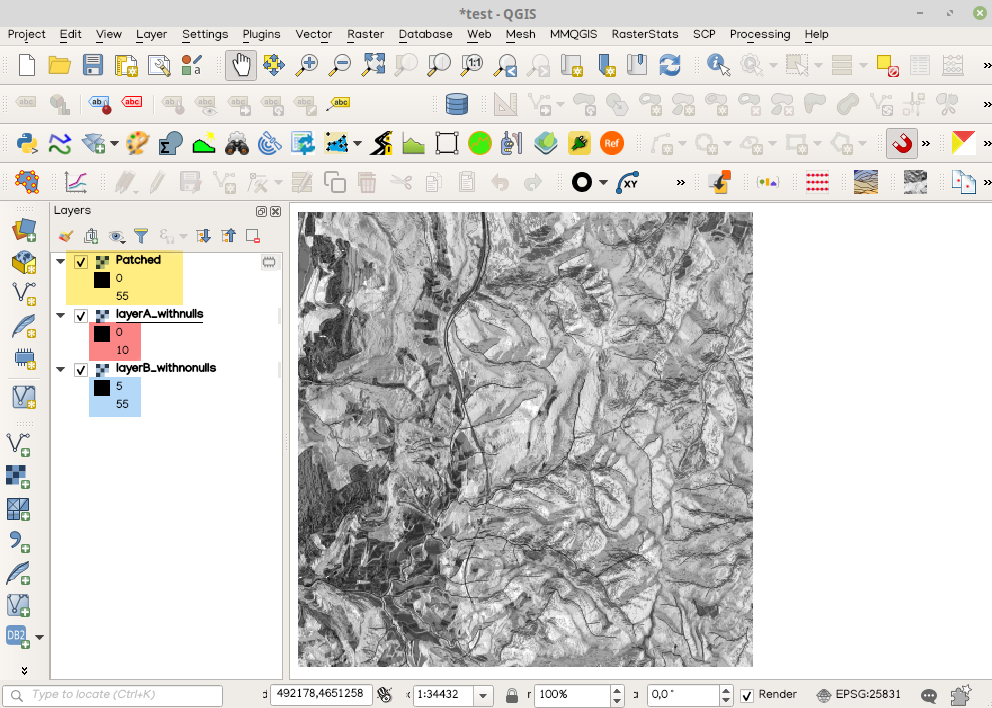Image resolution: width=992 pixels, height=708 pixels.
Task: Select the layerB_withnonulls layer name
Action: [166, 368]
